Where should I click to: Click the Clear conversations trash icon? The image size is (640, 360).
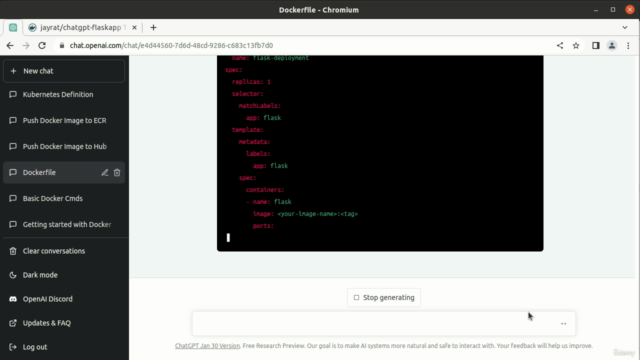point(13,251)
